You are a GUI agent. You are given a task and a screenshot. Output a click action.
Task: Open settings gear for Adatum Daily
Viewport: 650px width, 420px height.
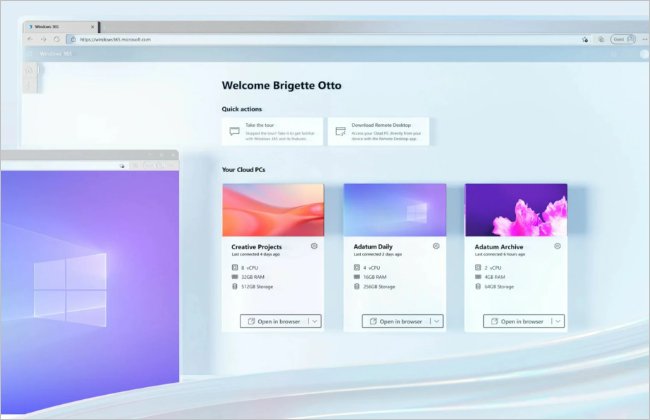click(x=436, y=246)
